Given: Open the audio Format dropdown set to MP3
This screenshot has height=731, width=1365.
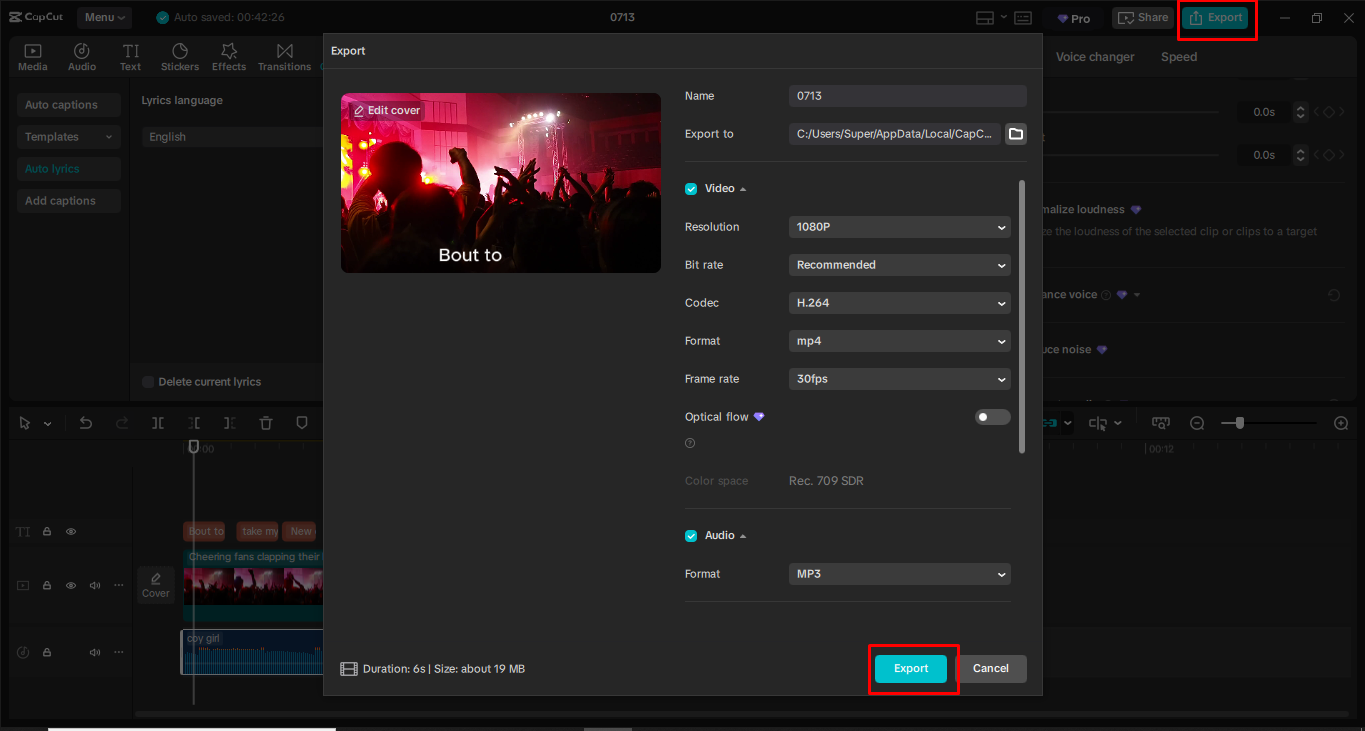Looking at the screenshot, I should [x=898, y=574].
